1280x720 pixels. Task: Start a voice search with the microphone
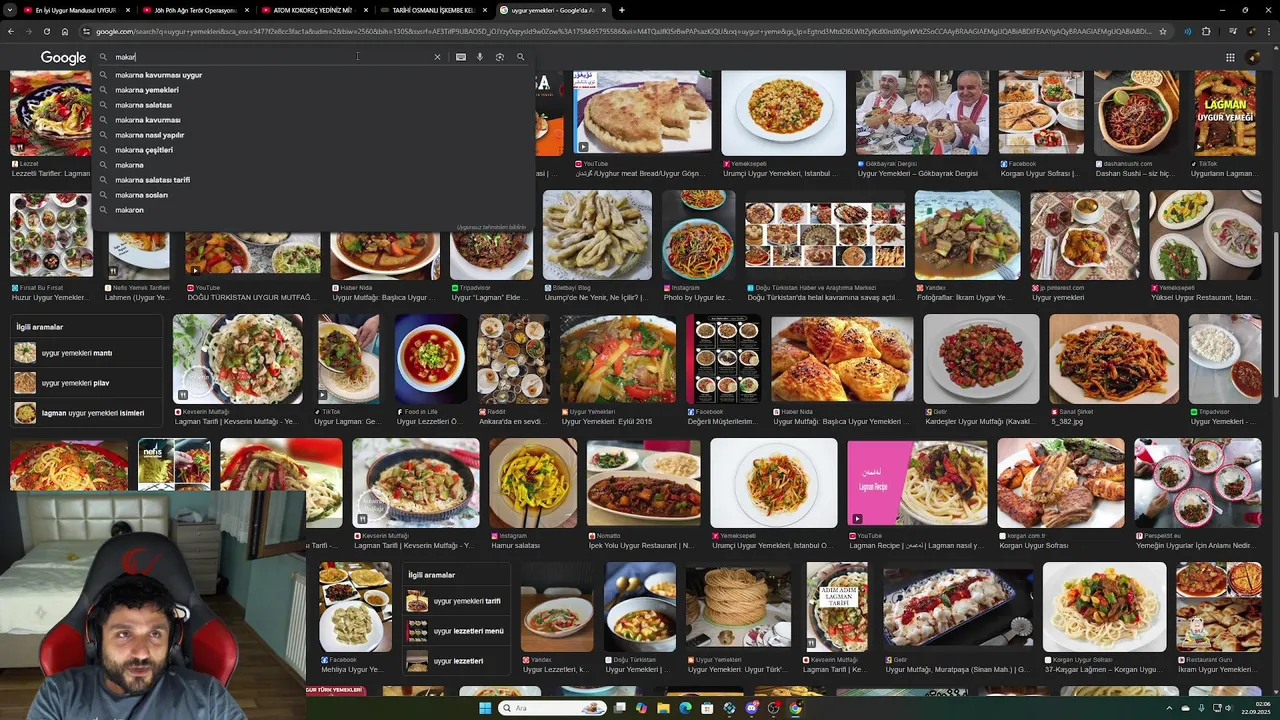coord(480,57)
